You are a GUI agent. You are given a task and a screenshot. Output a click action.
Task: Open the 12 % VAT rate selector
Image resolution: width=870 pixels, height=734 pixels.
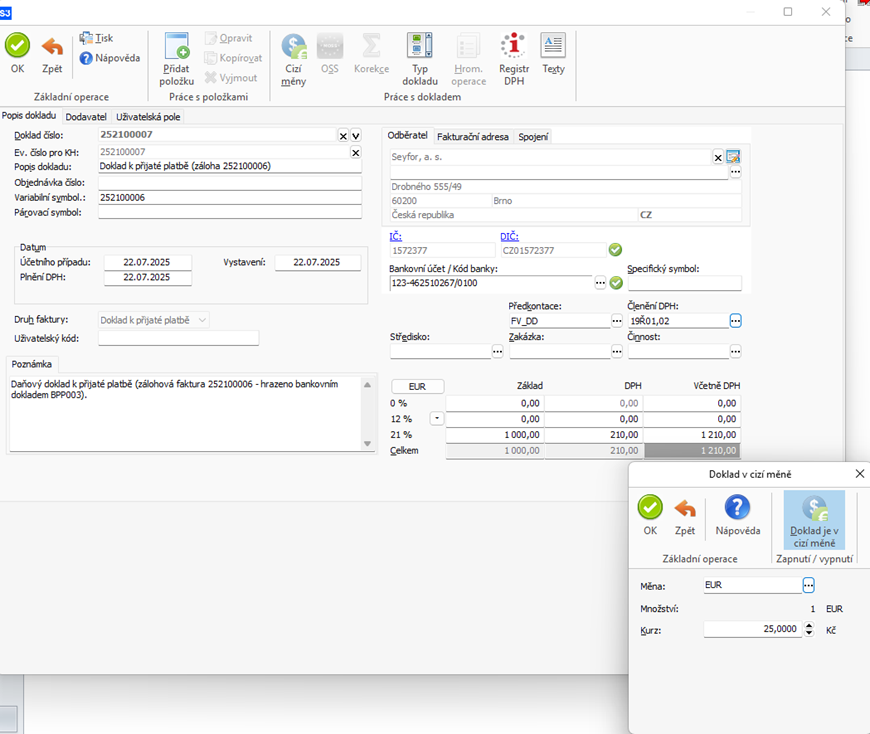(437, 419)
